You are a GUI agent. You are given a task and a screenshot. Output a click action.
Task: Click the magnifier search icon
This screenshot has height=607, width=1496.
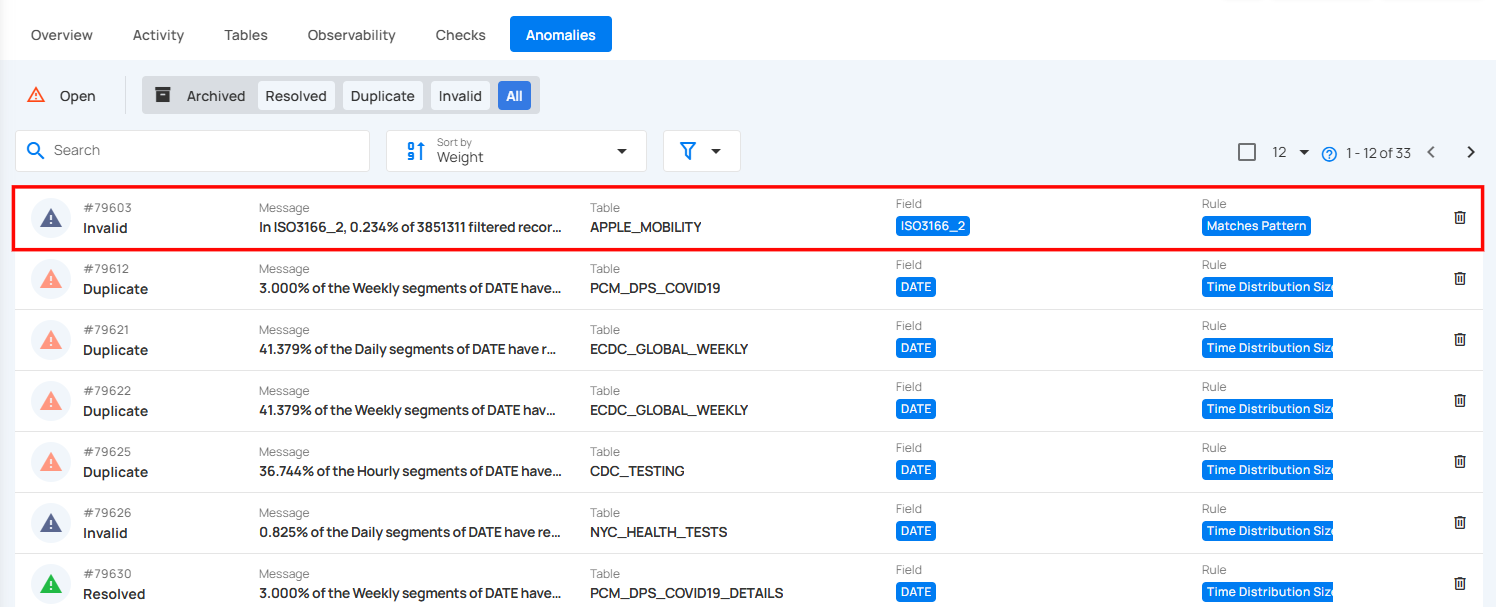[x=36, y=150]
